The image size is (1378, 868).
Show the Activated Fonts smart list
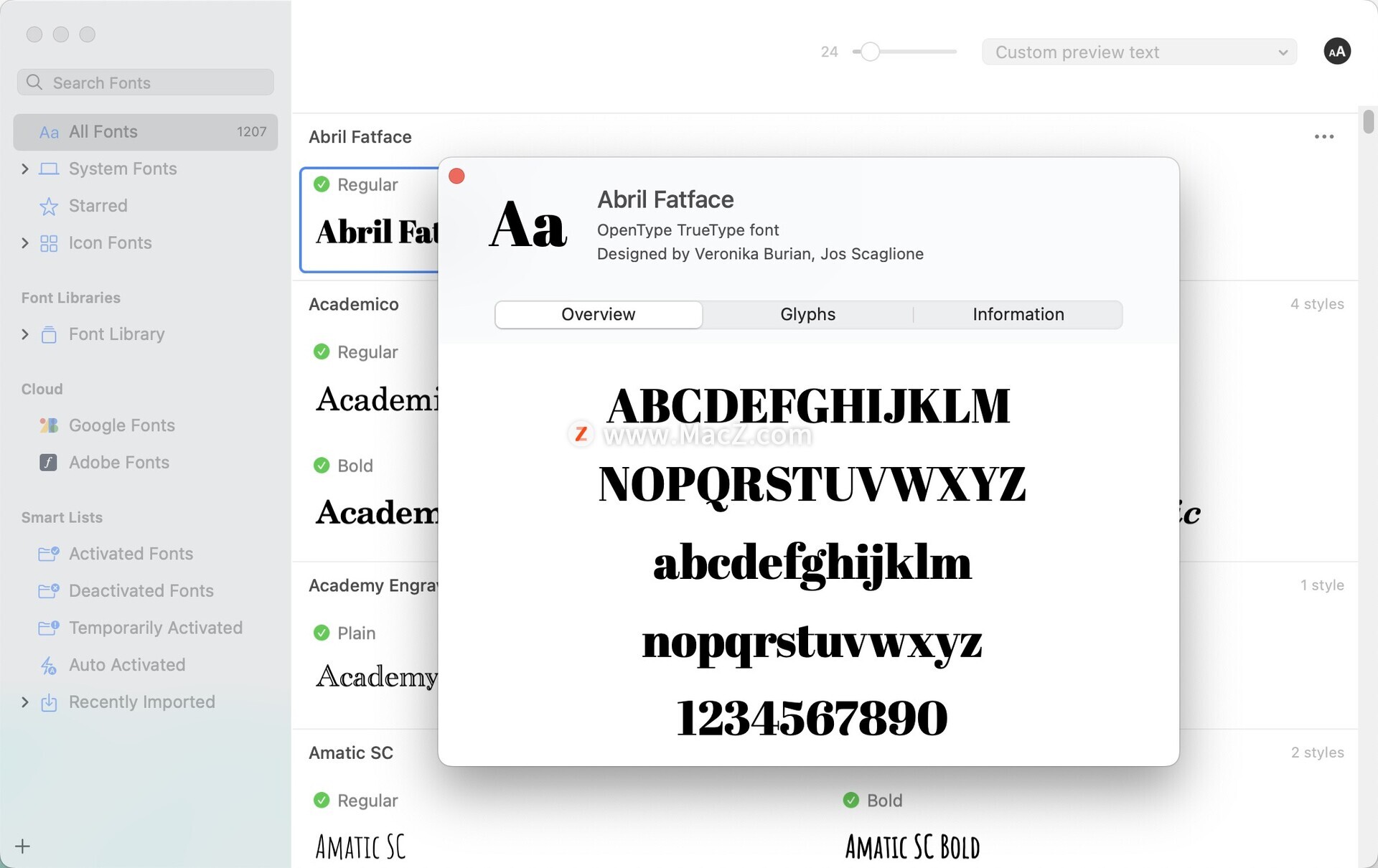click(x=131, y=553)
